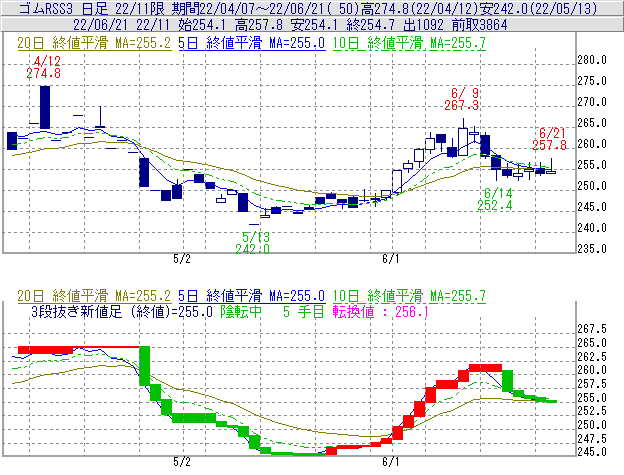This screenshot has width=624, height=475.
Task: Click the 6/1 date label on the lower chart
Action: click(390, 462)
